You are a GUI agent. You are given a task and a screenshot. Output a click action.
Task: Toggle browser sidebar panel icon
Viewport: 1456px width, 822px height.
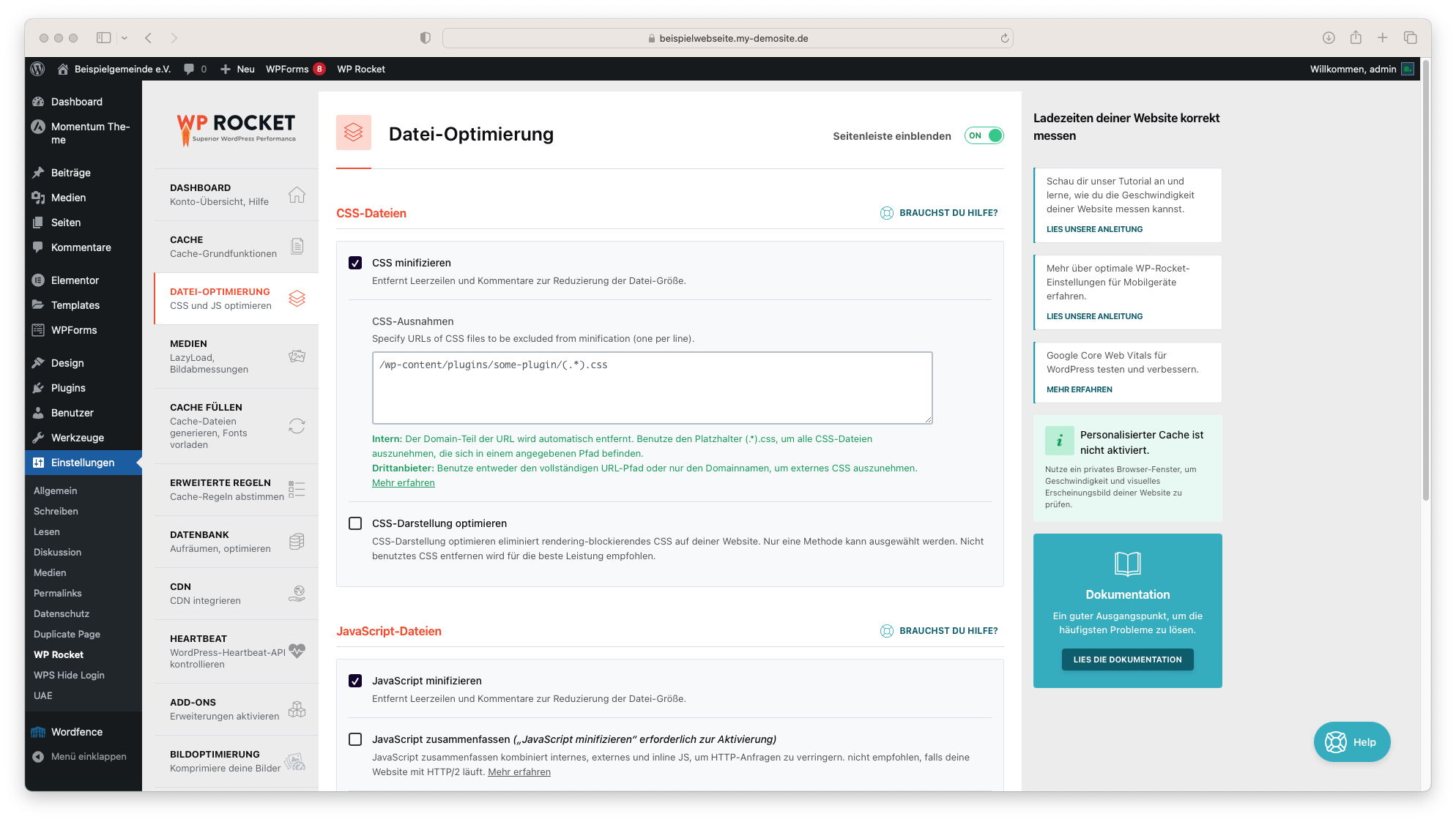pyautogui.click(x=104, y=38)
